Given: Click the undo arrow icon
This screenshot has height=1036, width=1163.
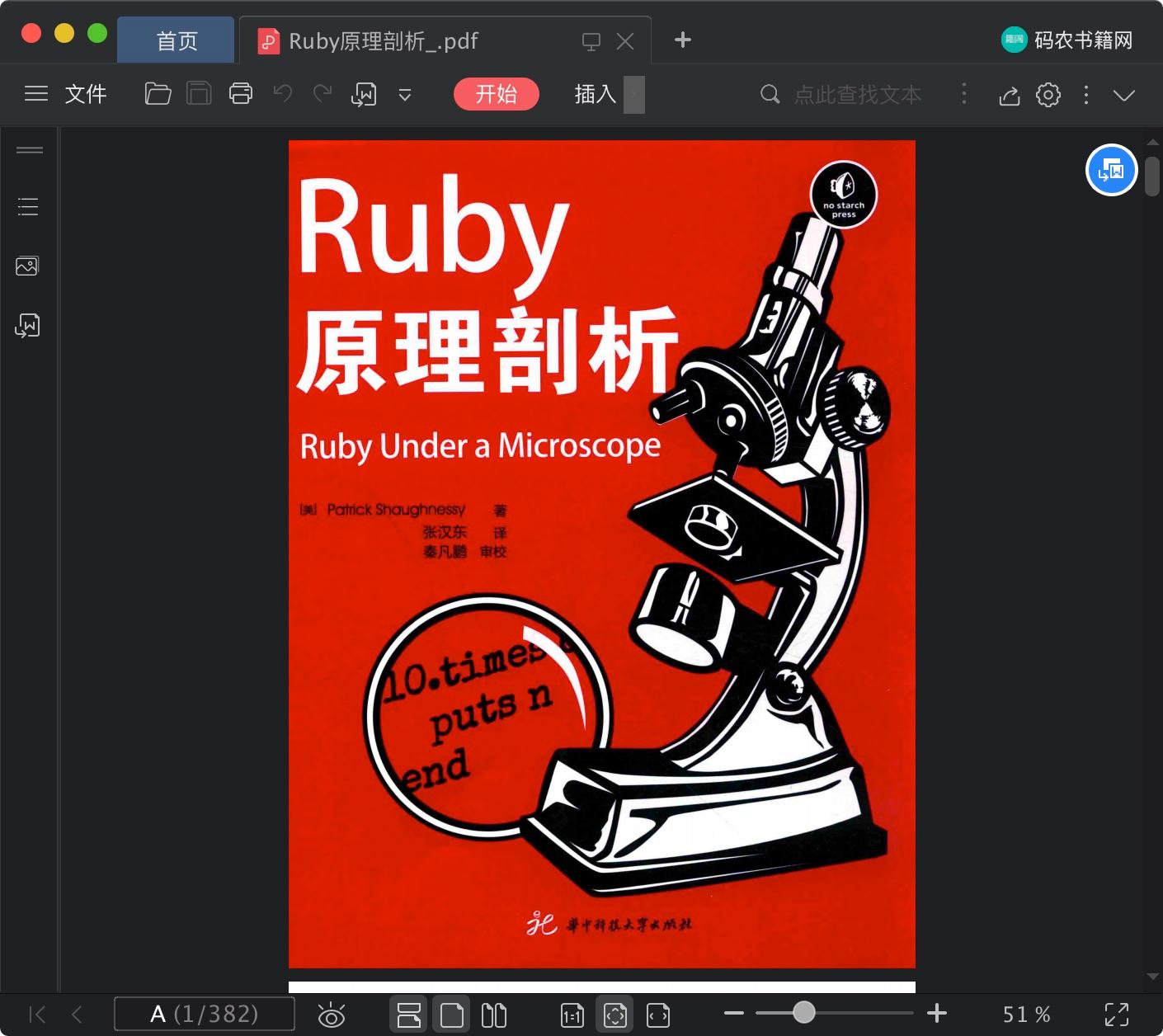Looking at the screenshot, I should pos(283,94).
